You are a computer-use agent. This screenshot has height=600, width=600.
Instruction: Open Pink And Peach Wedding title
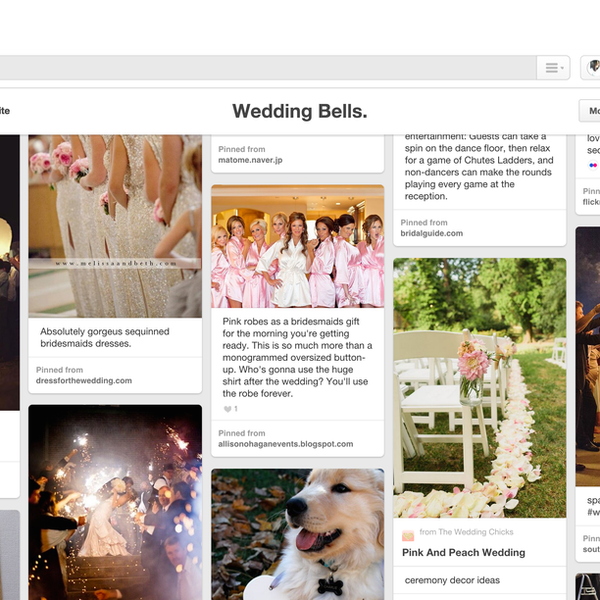(463, 553)
